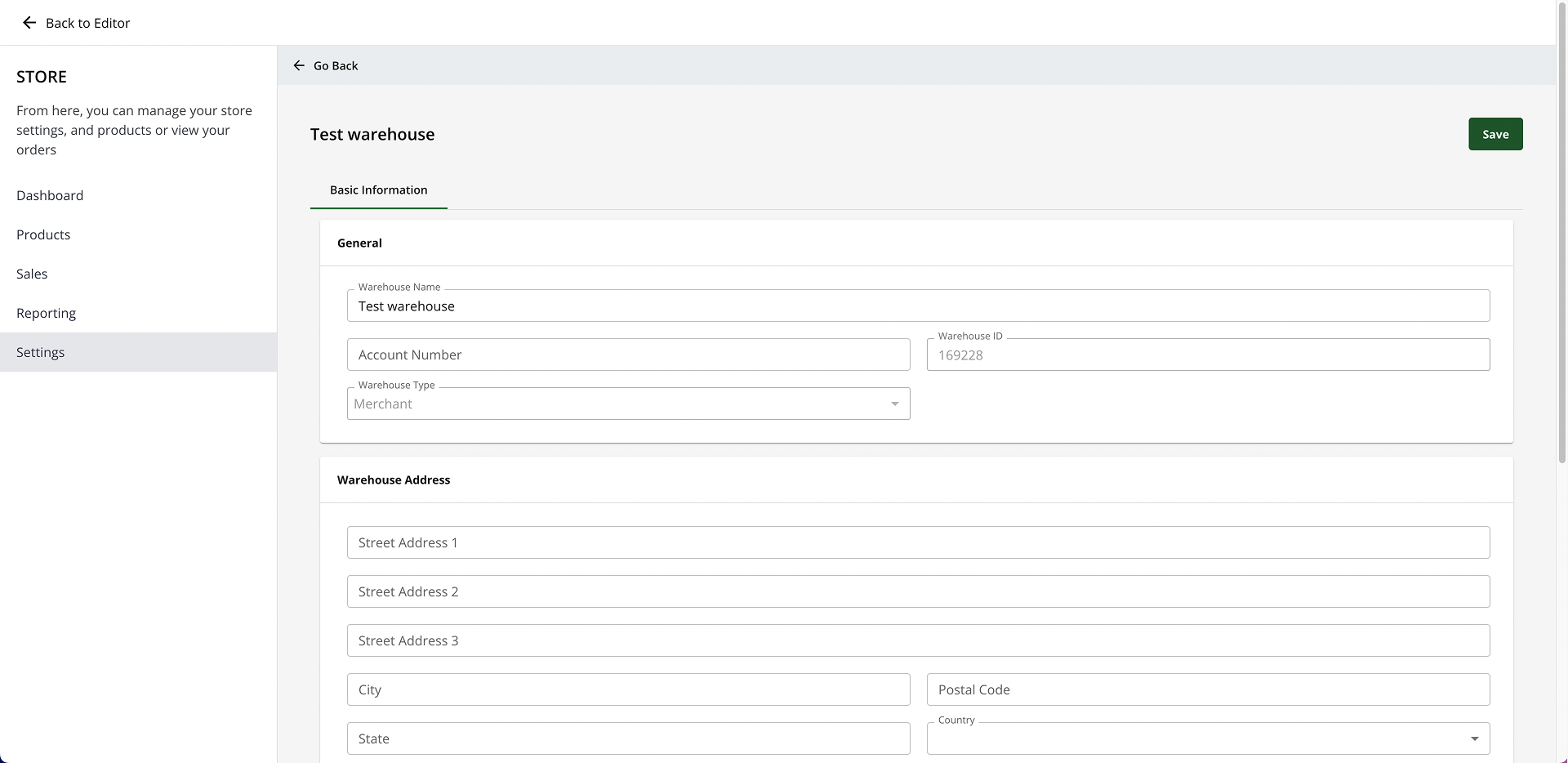Click the store description text in sidebar
Viewport: 1568px width, 763px height.
click(x=134, y=130)
